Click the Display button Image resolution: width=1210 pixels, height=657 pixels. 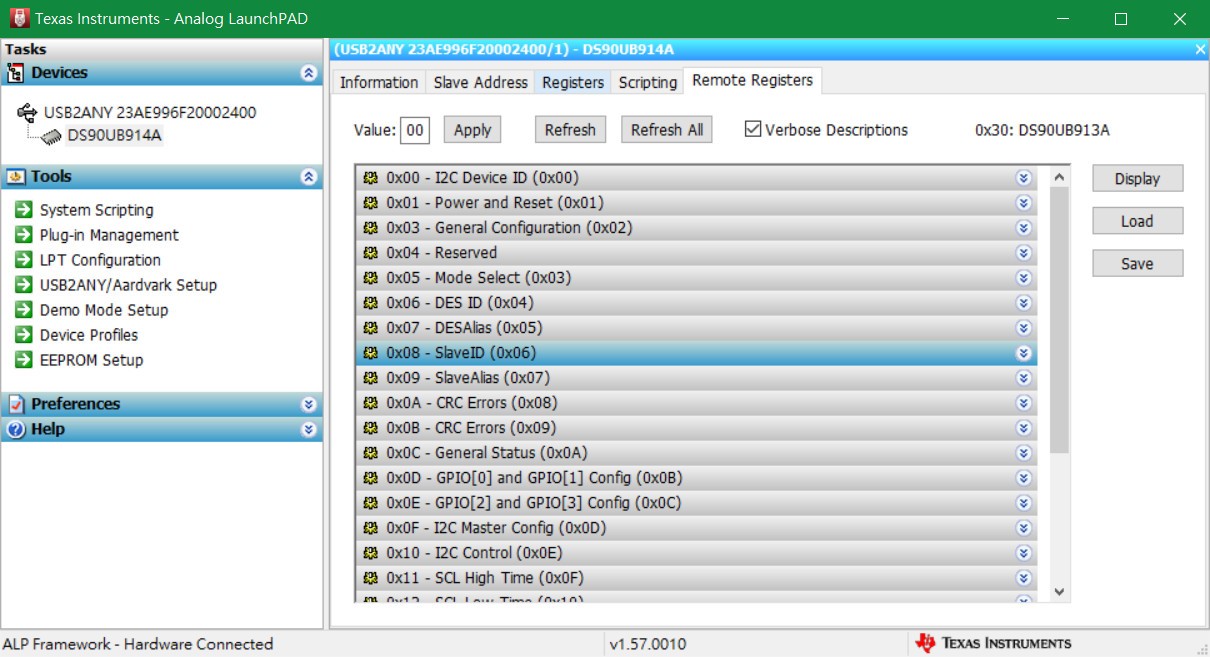[1137, 179]
